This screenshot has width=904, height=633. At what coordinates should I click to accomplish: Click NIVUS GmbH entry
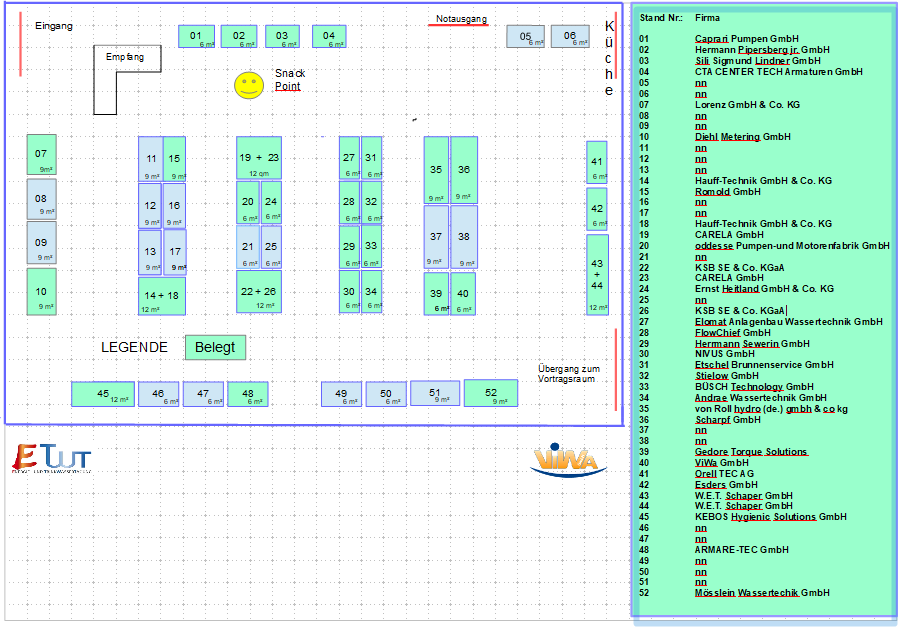click(725, 354)
